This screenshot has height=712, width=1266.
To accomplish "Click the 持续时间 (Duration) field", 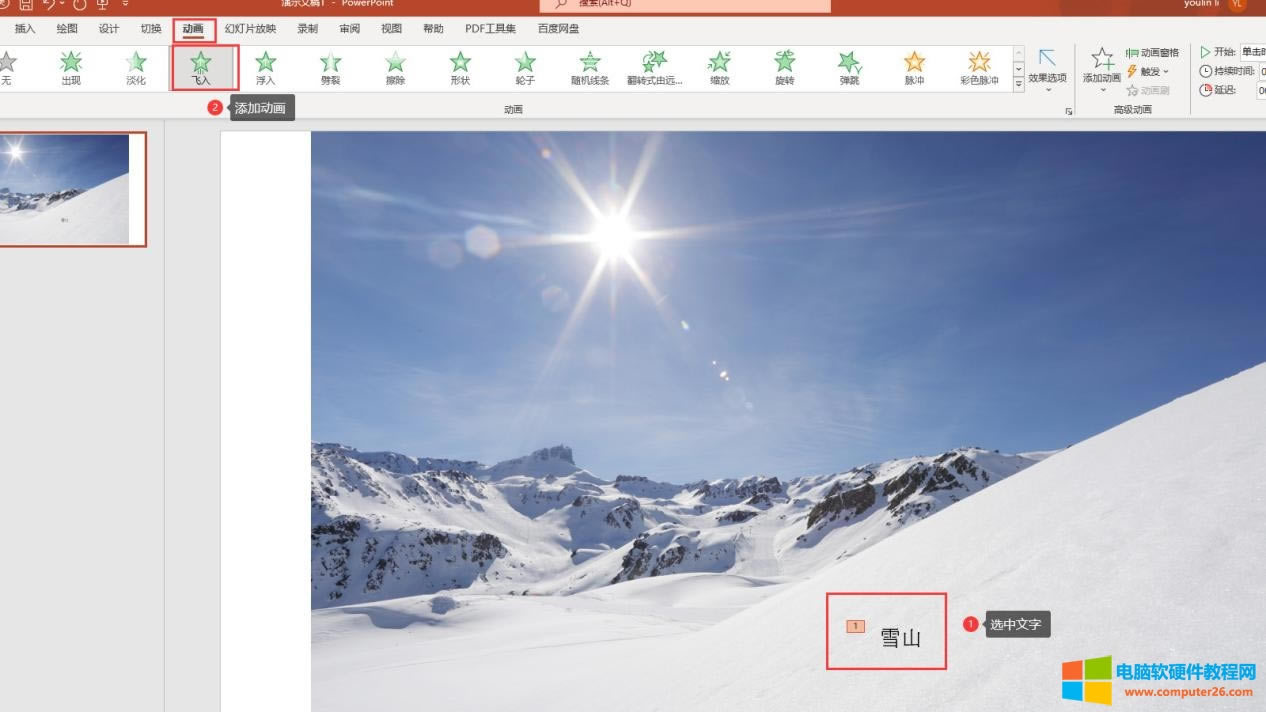I will (1261, 72).
